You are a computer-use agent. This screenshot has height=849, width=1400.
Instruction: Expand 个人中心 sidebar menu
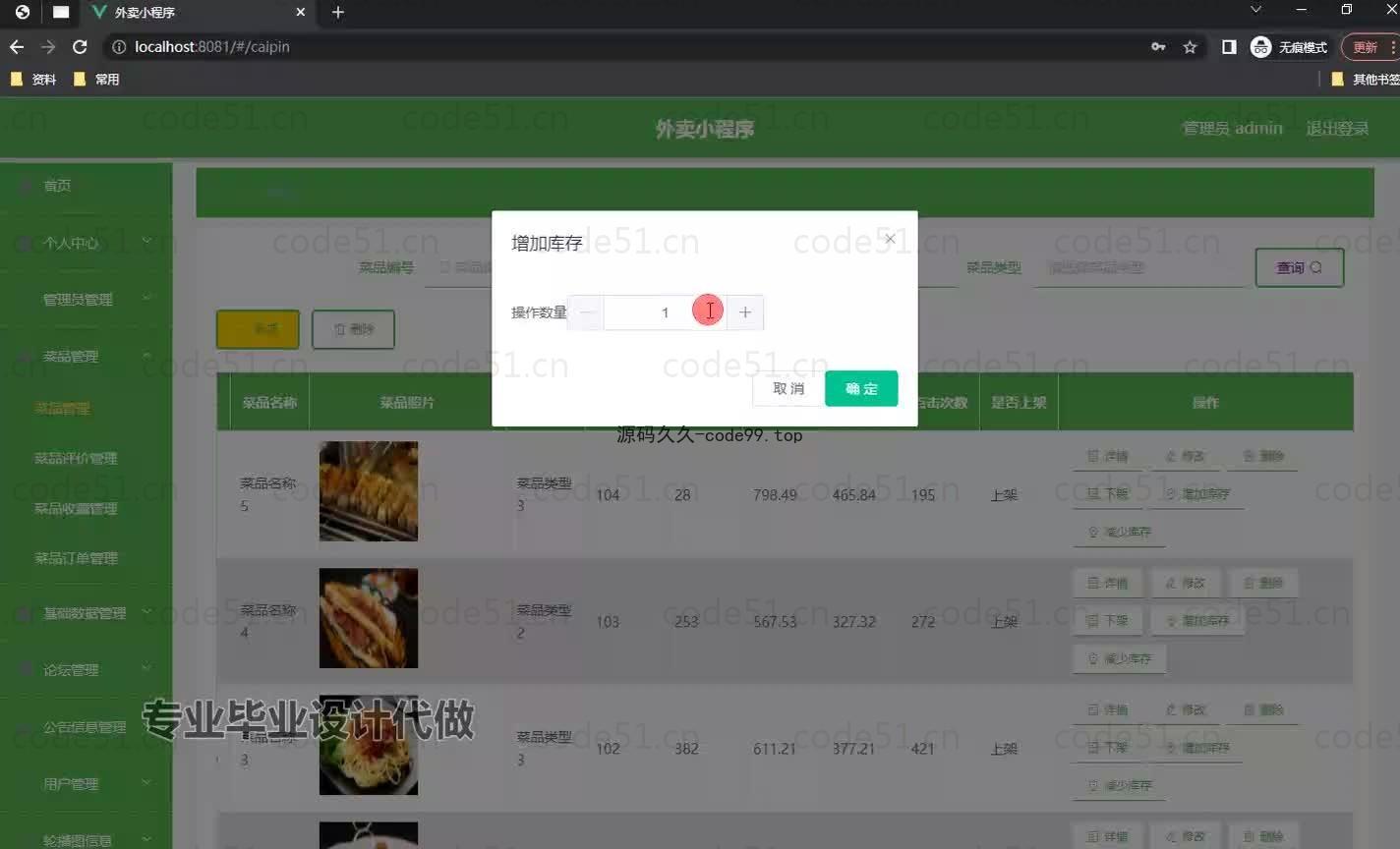point(87,242)
